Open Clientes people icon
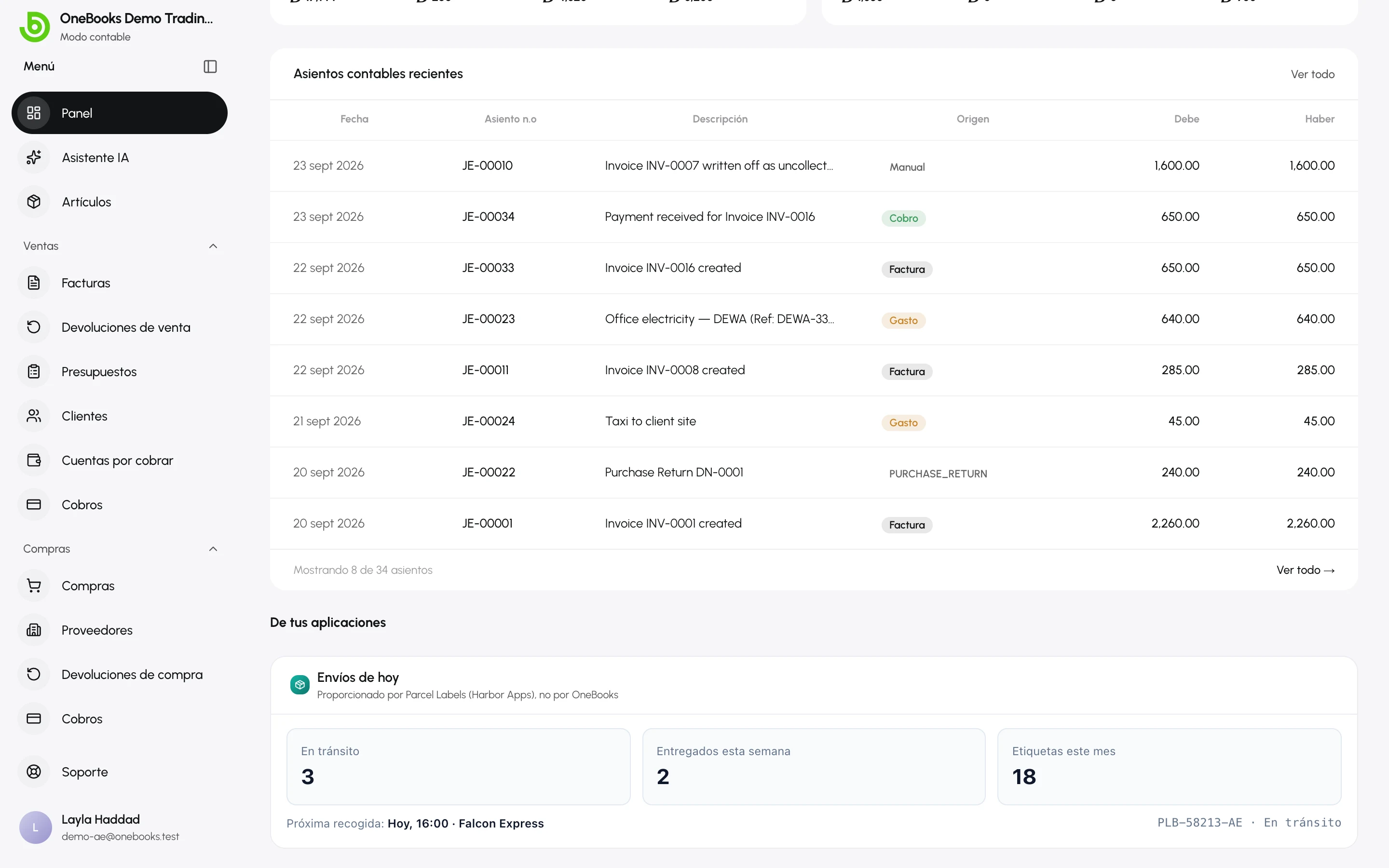Screen dimensions: 1389x868 click(34, 416)
